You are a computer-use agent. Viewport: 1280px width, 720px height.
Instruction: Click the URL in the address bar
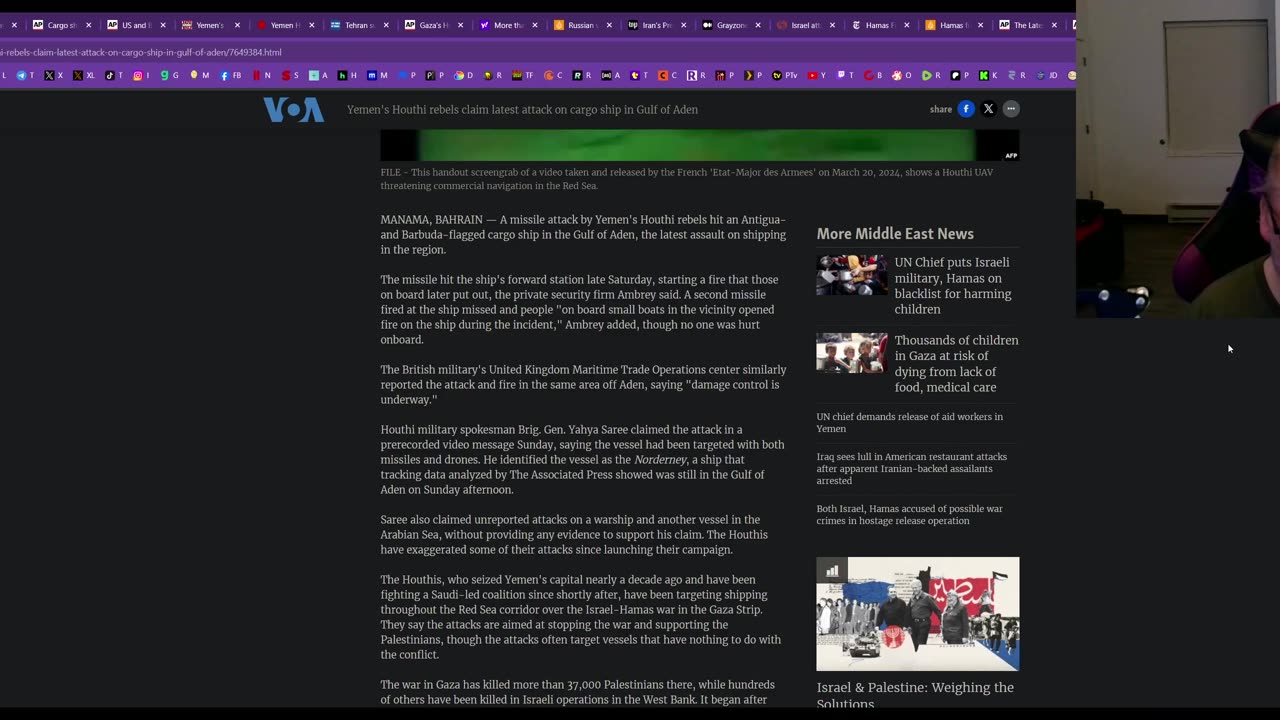click(140, 52)
